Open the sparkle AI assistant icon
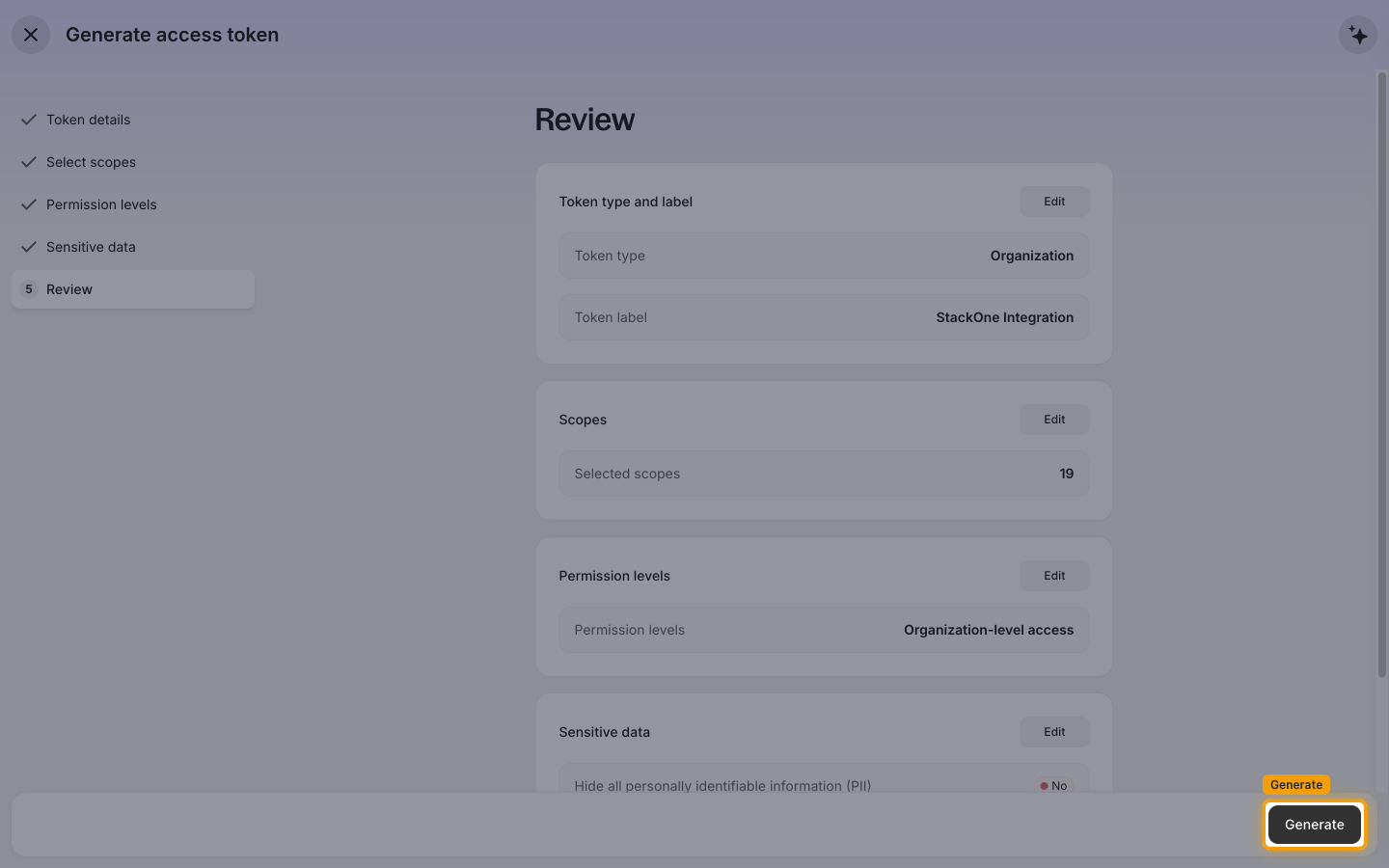 (x=1358, y=35)
